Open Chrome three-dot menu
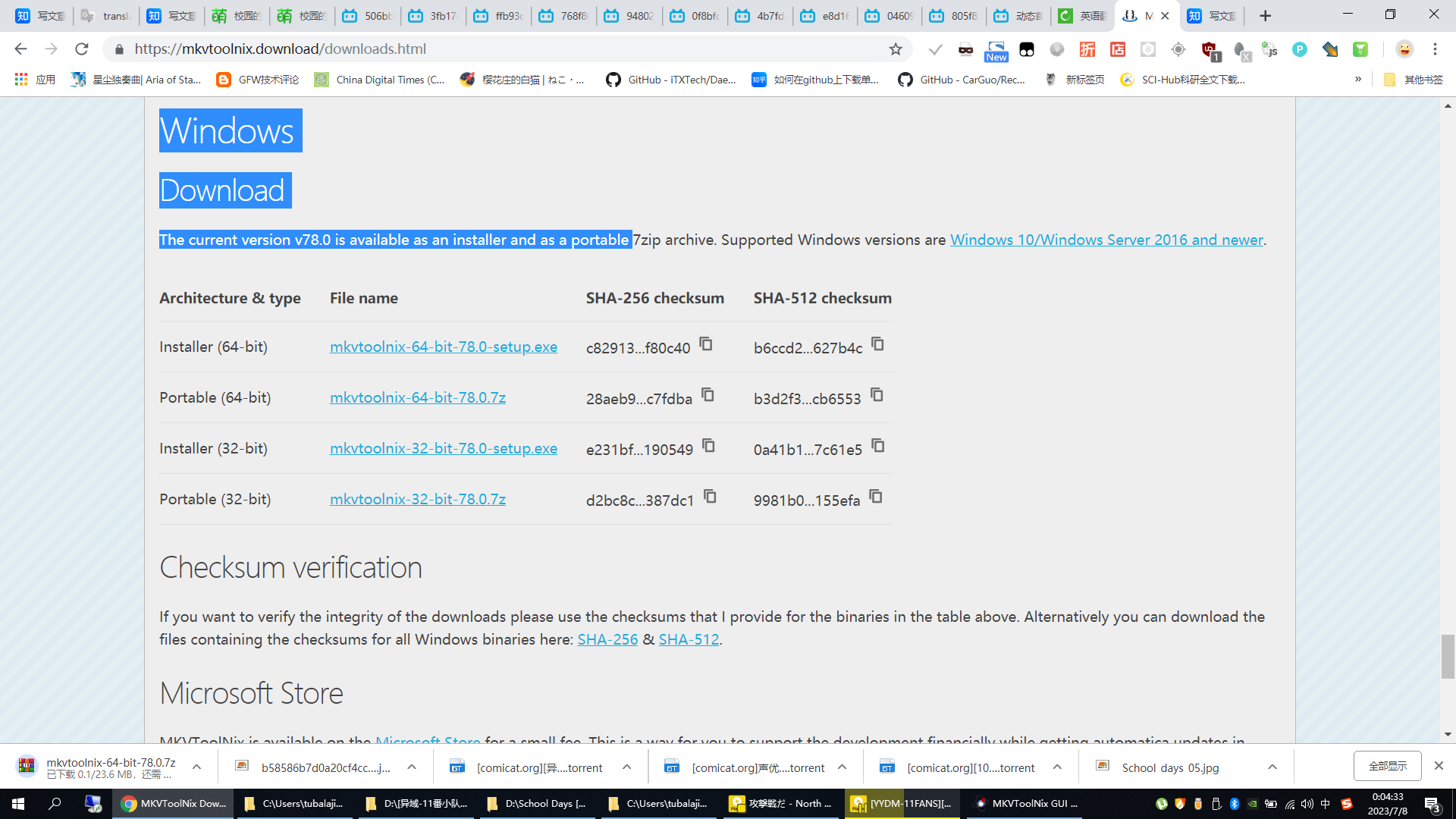The image size is (1456, 819). [x=1435, y=49]
